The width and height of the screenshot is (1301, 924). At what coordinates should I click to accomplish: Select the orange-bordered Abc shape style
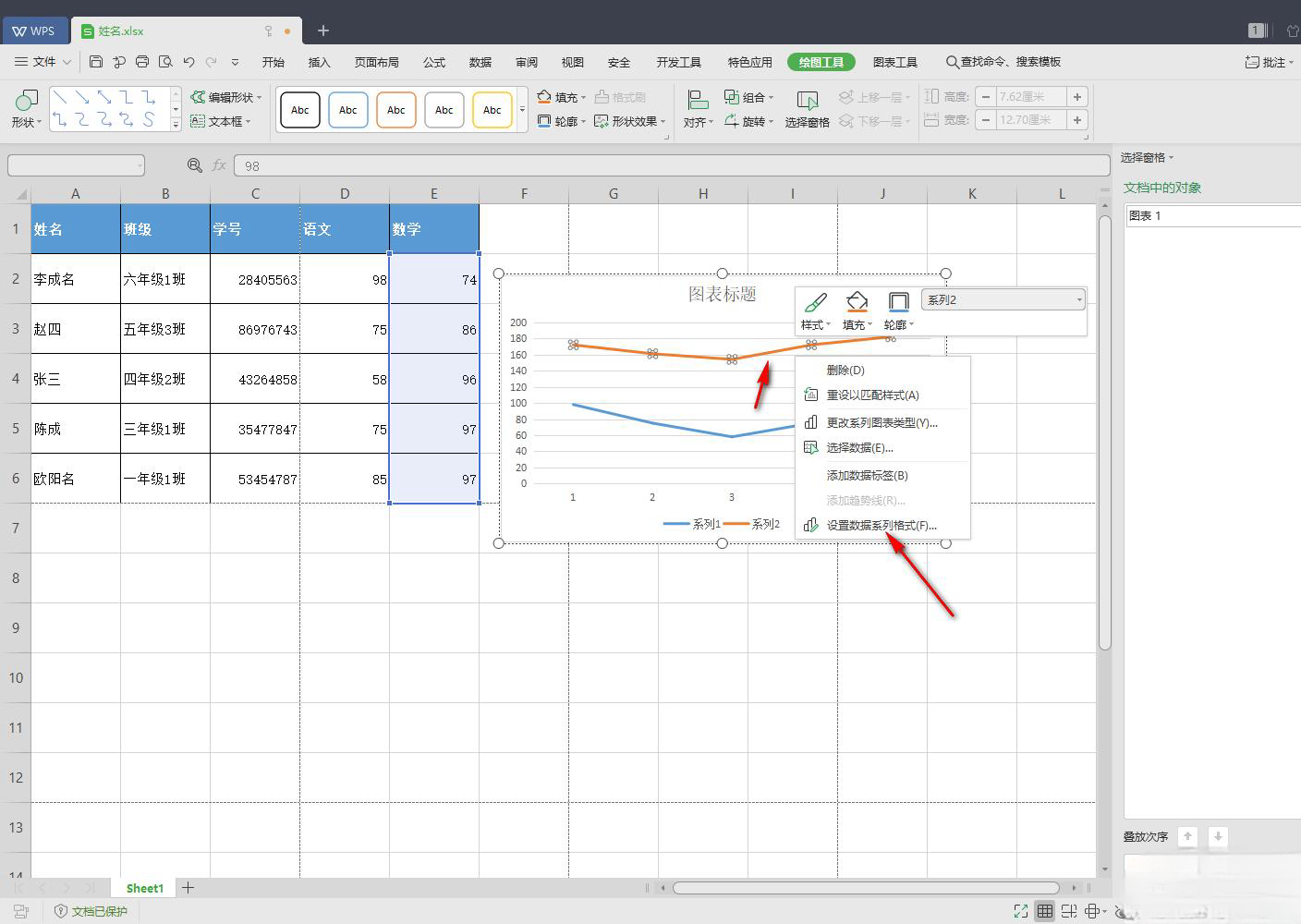point(396,110)
